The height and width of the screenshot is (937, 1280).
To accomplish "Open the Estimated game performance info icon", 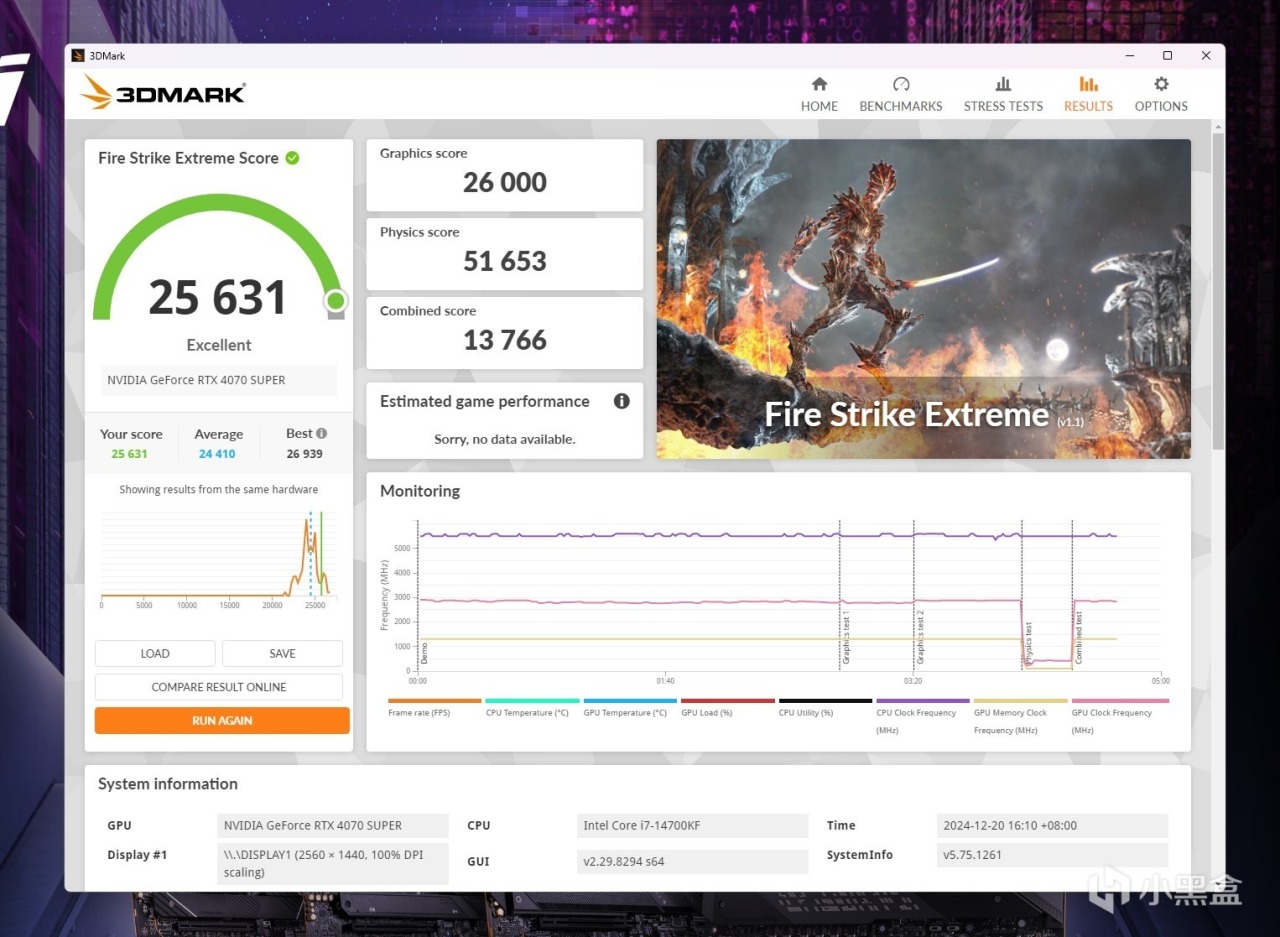I will pos(621,401).
